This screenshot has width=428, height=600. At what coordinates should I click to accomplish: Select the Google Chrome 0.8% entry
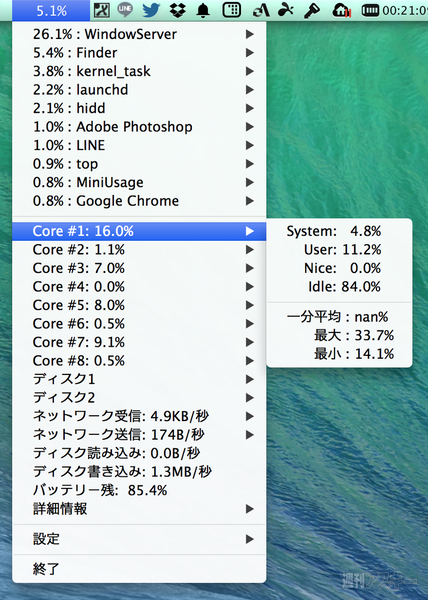139,201
